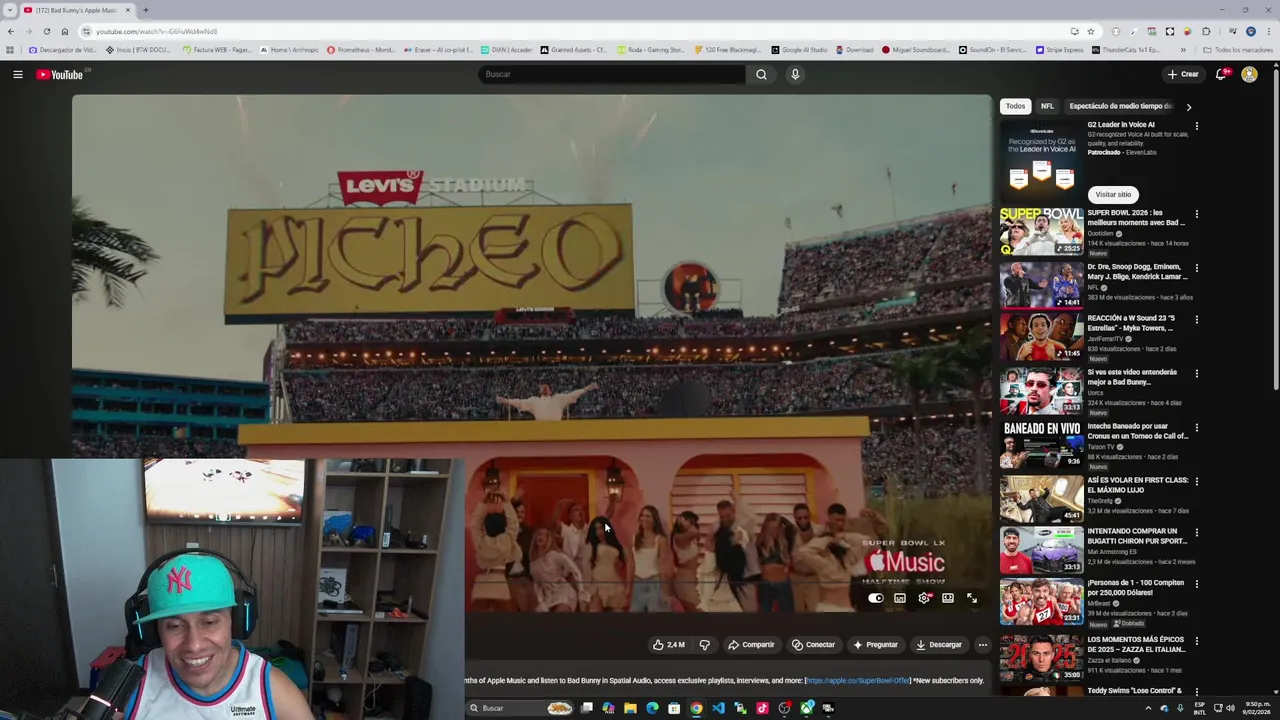Screen dimensions: 1280x720
Task: Open 'ASÍ ES VOLAR EN FIRST CLASS' title
Action: 1138,485
